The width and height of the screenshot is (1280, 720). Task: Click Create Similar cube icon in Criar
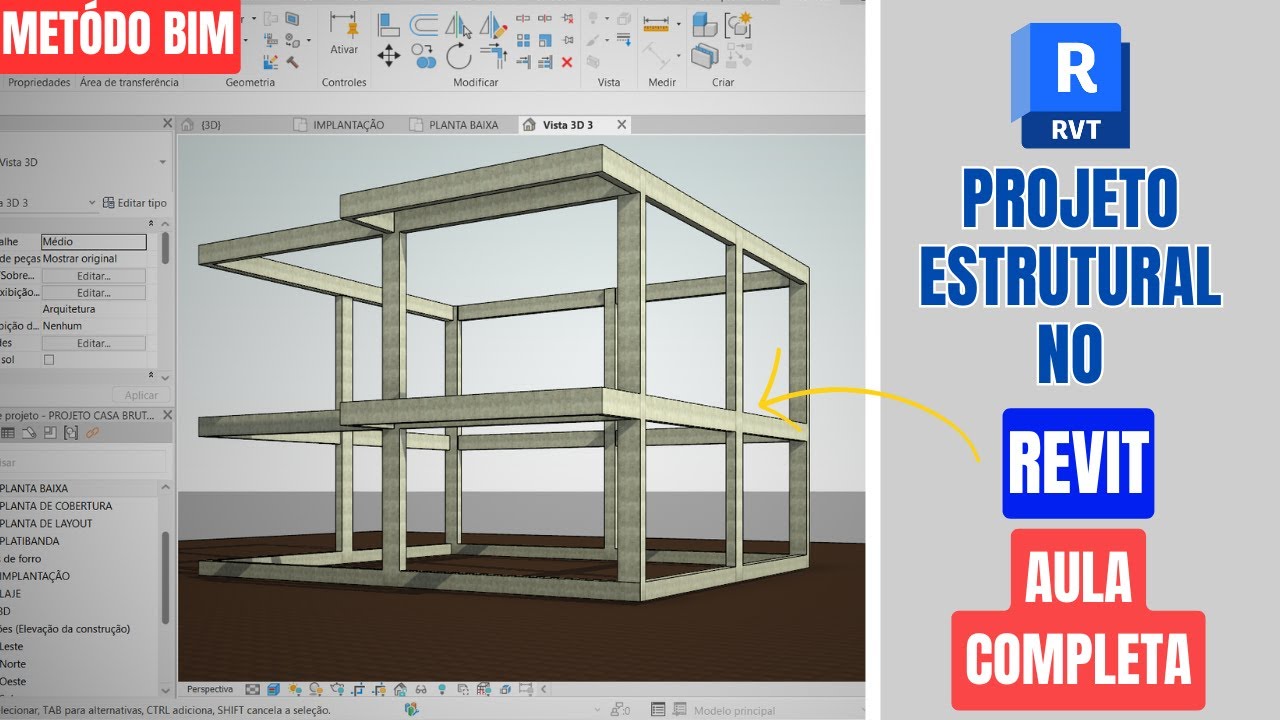705,23
